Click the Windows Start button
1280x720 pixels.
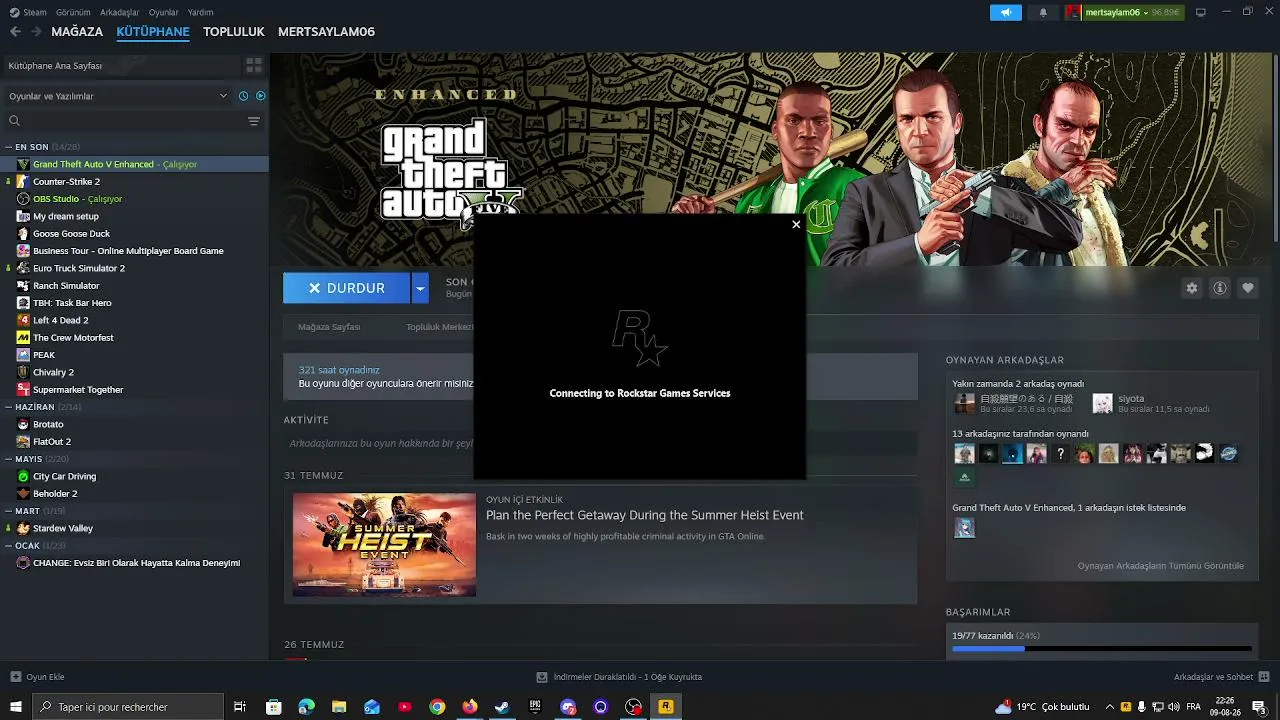(15, 707)
